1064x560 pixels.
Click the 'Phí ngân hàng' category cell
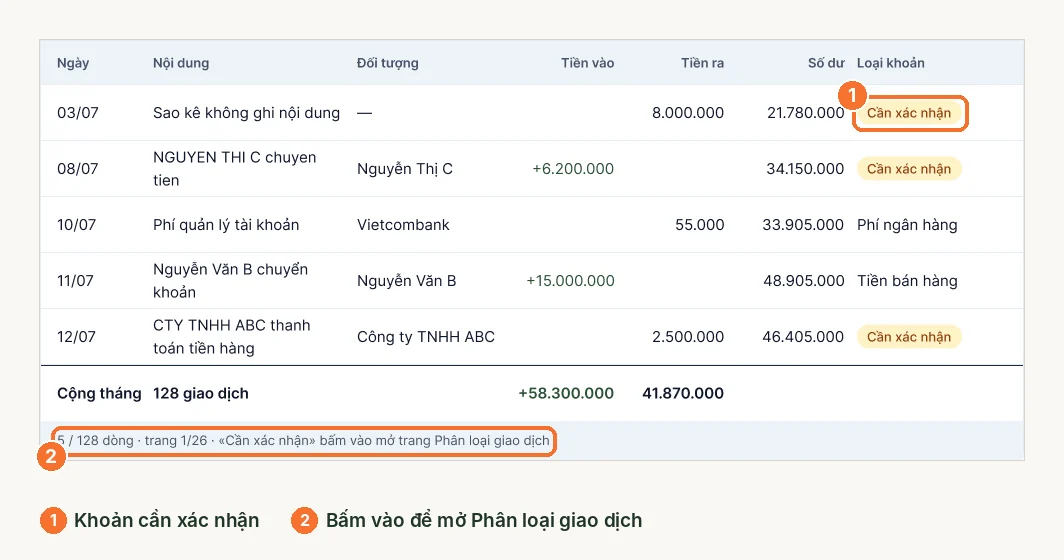point(907,225)
